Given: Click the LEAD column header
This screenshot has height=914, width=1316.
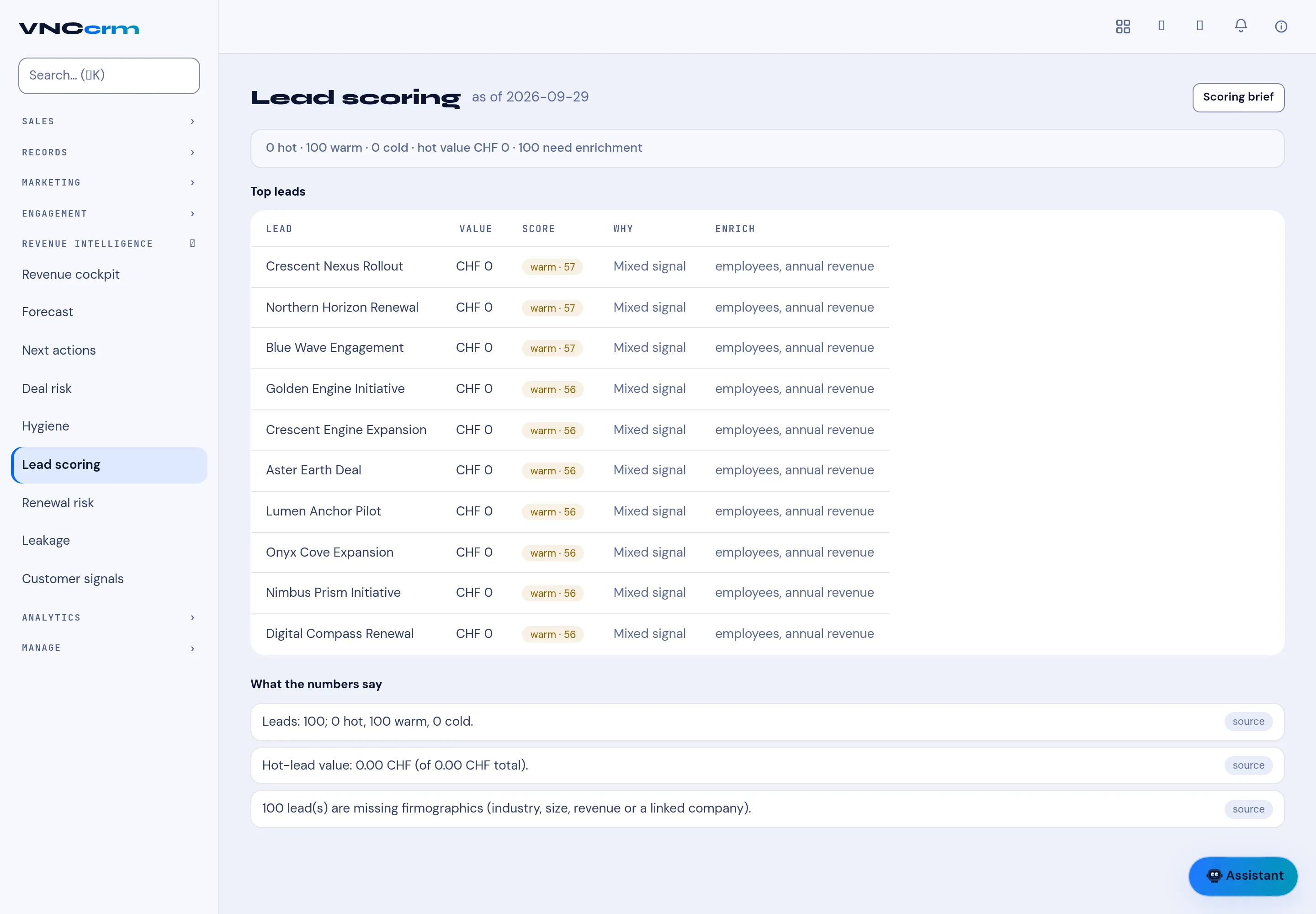Looking at the screenshot, I should tap(279, 229).
